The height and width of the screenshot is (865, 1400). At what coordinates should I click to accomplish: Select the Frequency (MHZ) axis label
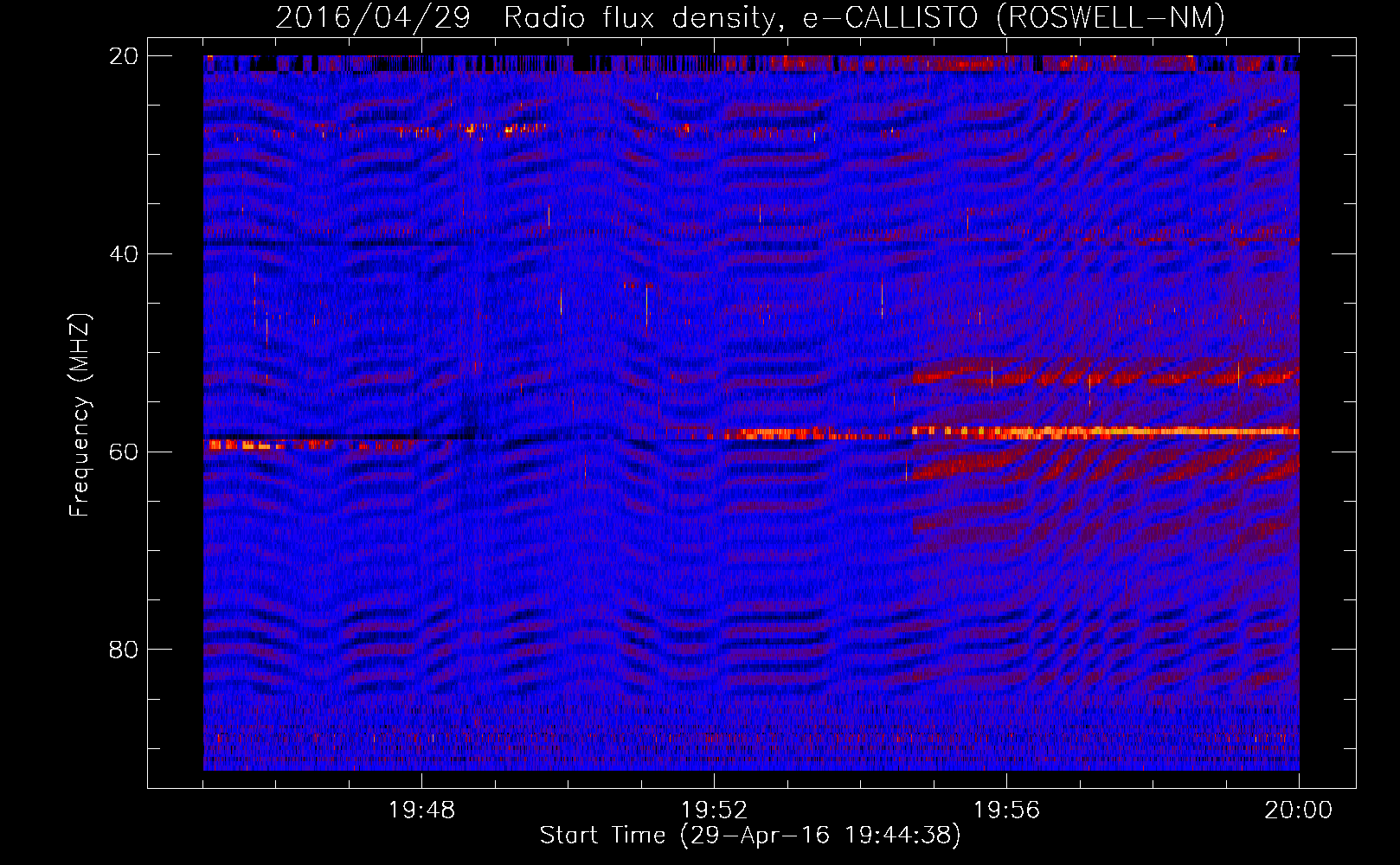click(80, 415)
